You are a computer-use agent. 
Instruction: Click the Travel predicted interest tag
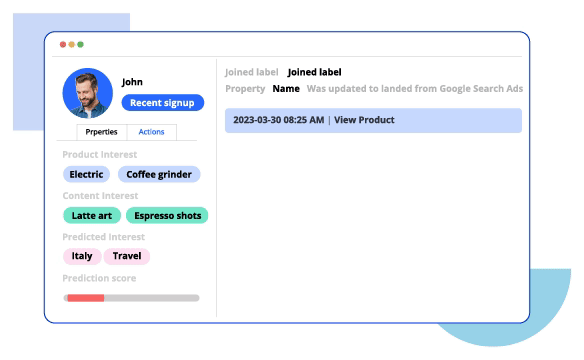127,256
